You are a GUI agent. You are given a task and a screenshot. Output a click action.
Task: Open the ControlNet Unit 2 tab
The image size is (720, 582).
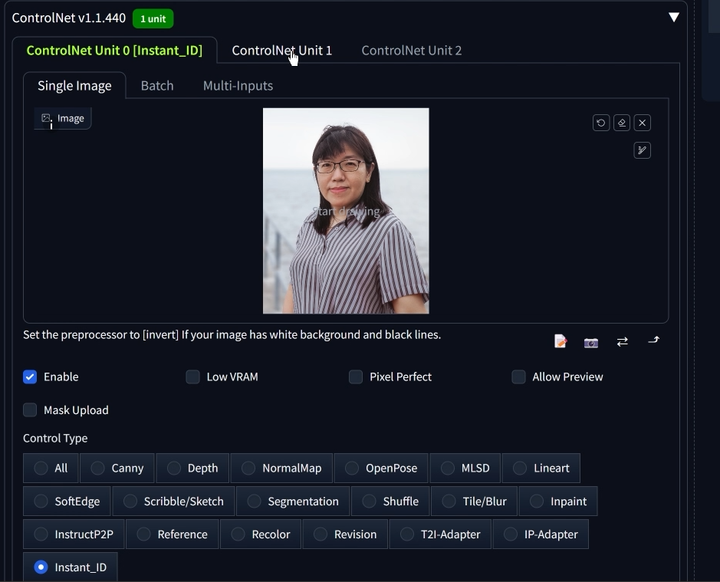(411, 51)
